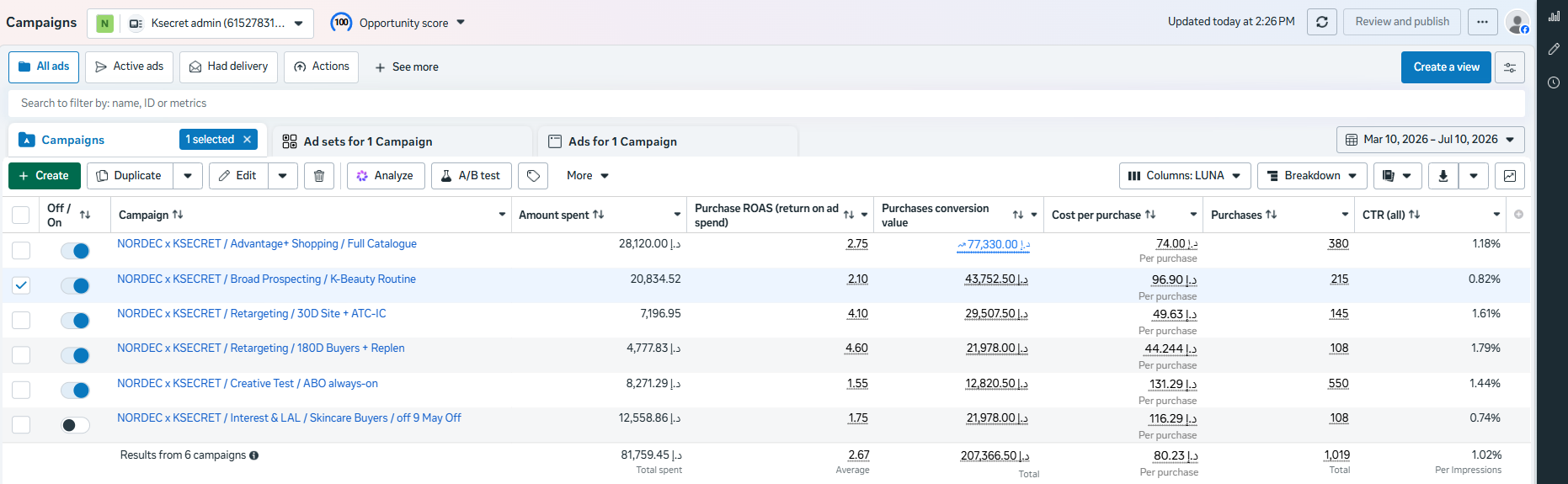
Task: Open the charts view icon button
Action: (x=1510, y=176)
